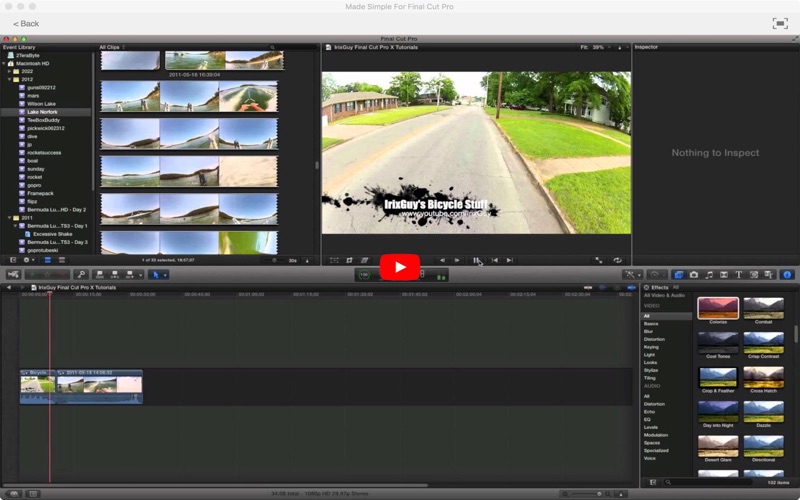
Task: Enter full screen playback in viewer
Action: click(x=599, y=260)
